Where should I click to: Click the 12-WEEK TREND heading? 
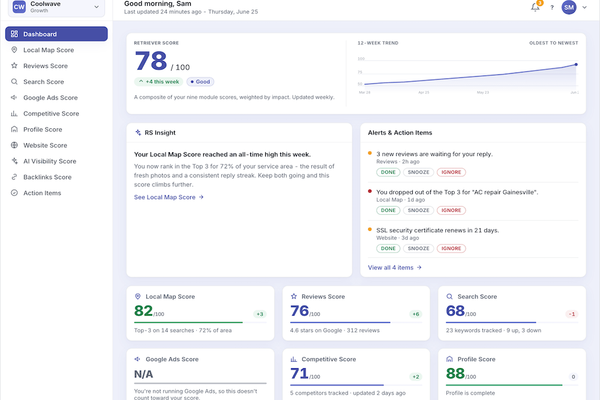tap(378, 43)
